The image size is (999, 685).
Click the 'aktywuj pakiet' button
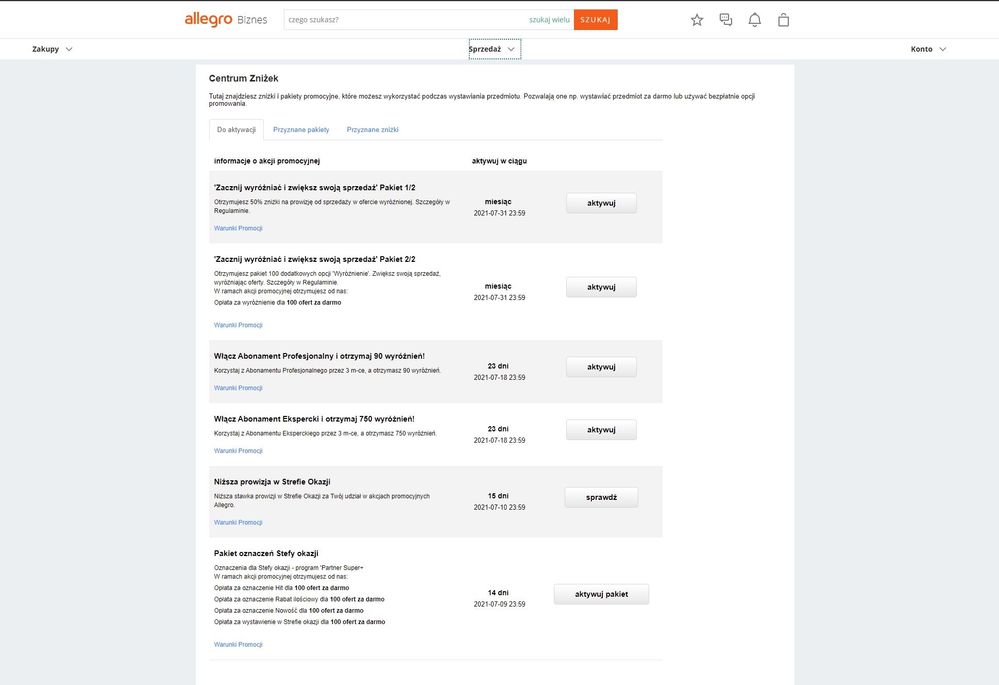(601, 594)
